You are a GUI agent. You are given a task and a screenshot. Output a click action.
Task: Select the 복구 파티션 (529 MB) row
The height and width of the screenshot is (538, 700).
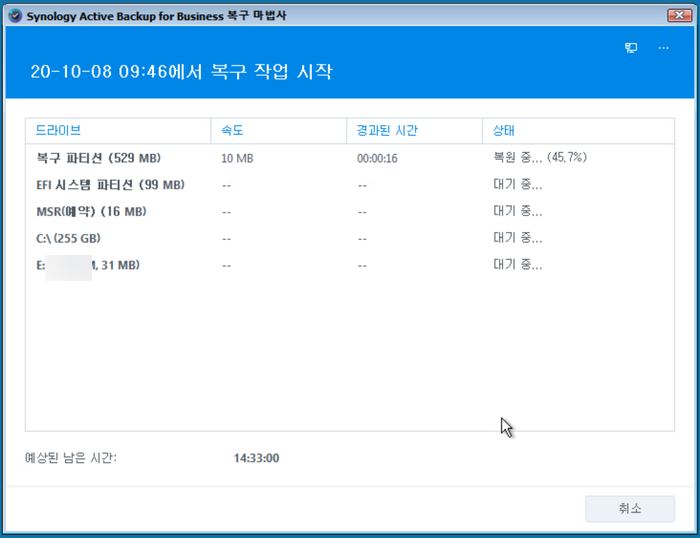tap(350, 158)
